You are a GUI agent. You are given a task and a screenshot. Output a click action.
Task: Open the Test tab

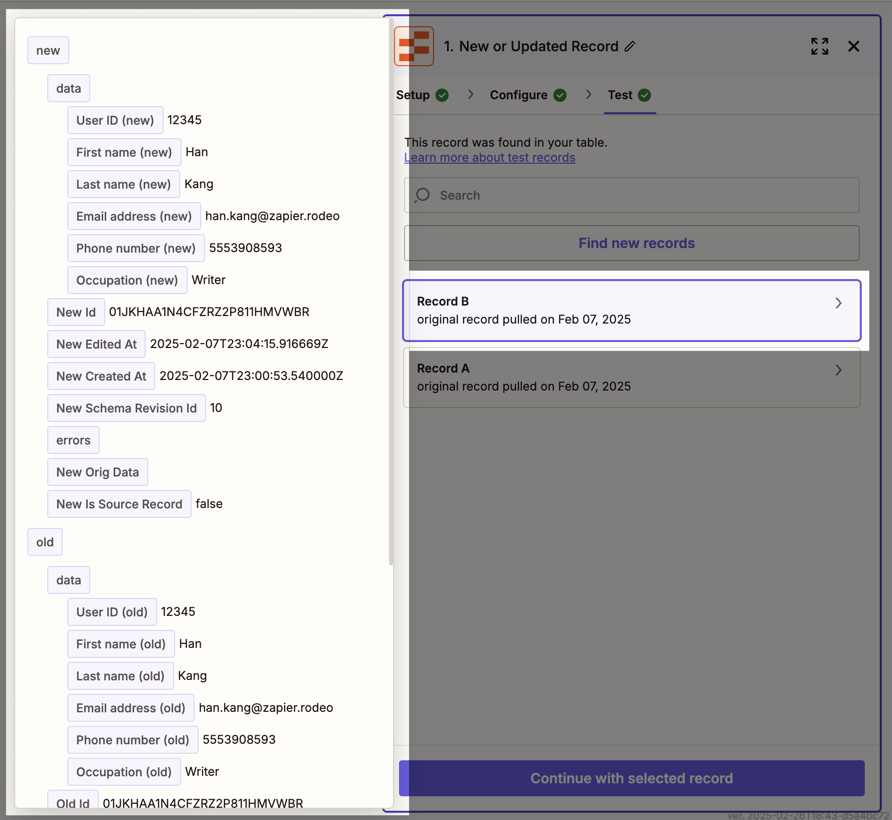pos(620,95)
